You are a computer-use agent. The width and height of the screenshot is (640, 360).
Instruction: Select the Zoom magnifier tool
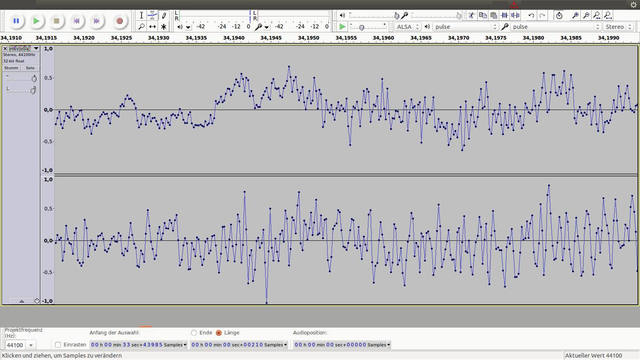(141, 27)
